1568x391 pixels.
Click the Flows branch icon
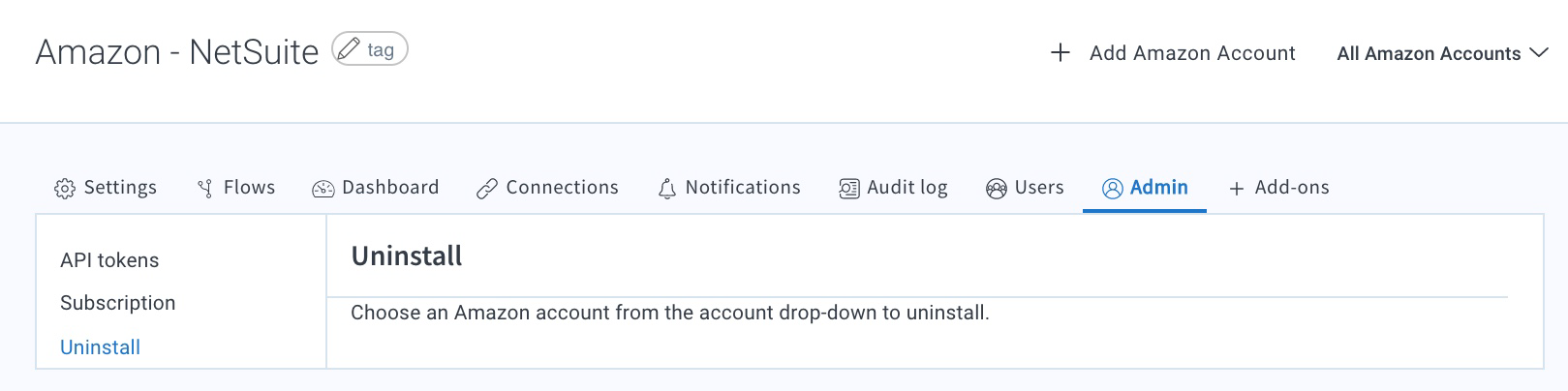click(x=205, y=189)
